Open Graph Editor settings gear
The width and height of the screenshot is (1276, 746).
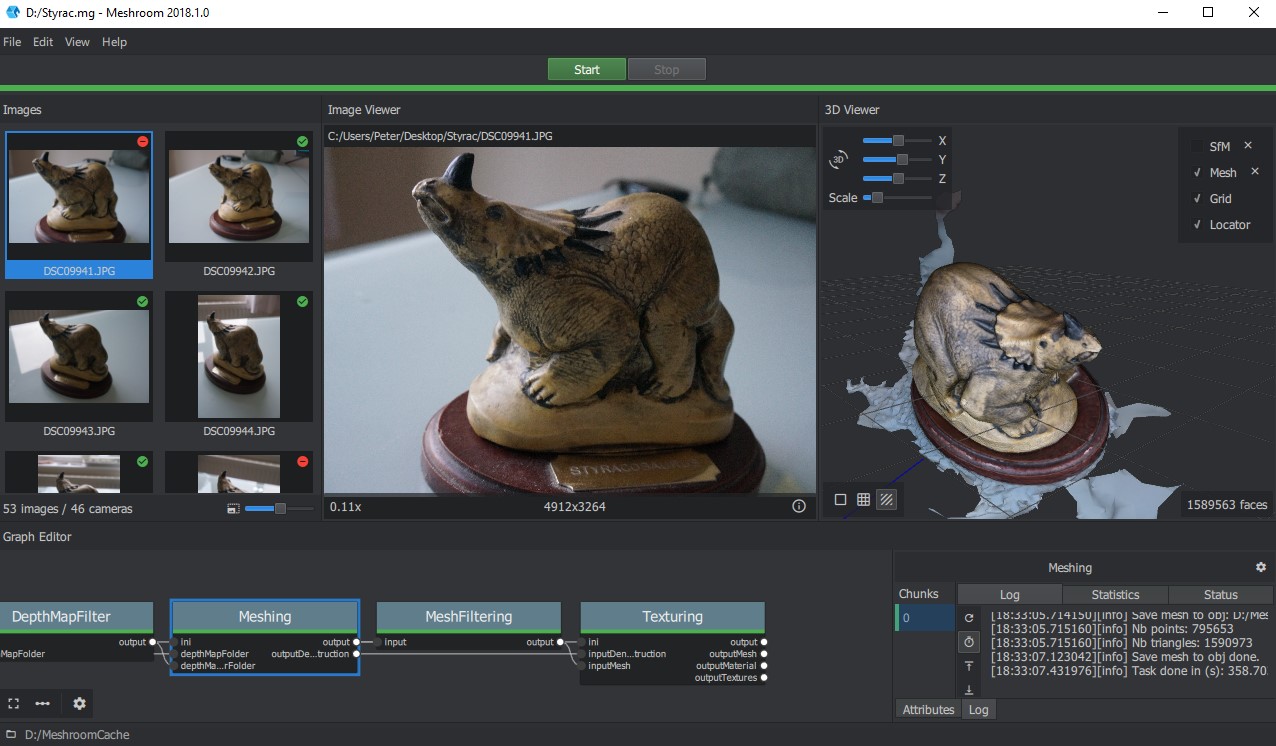80,704
